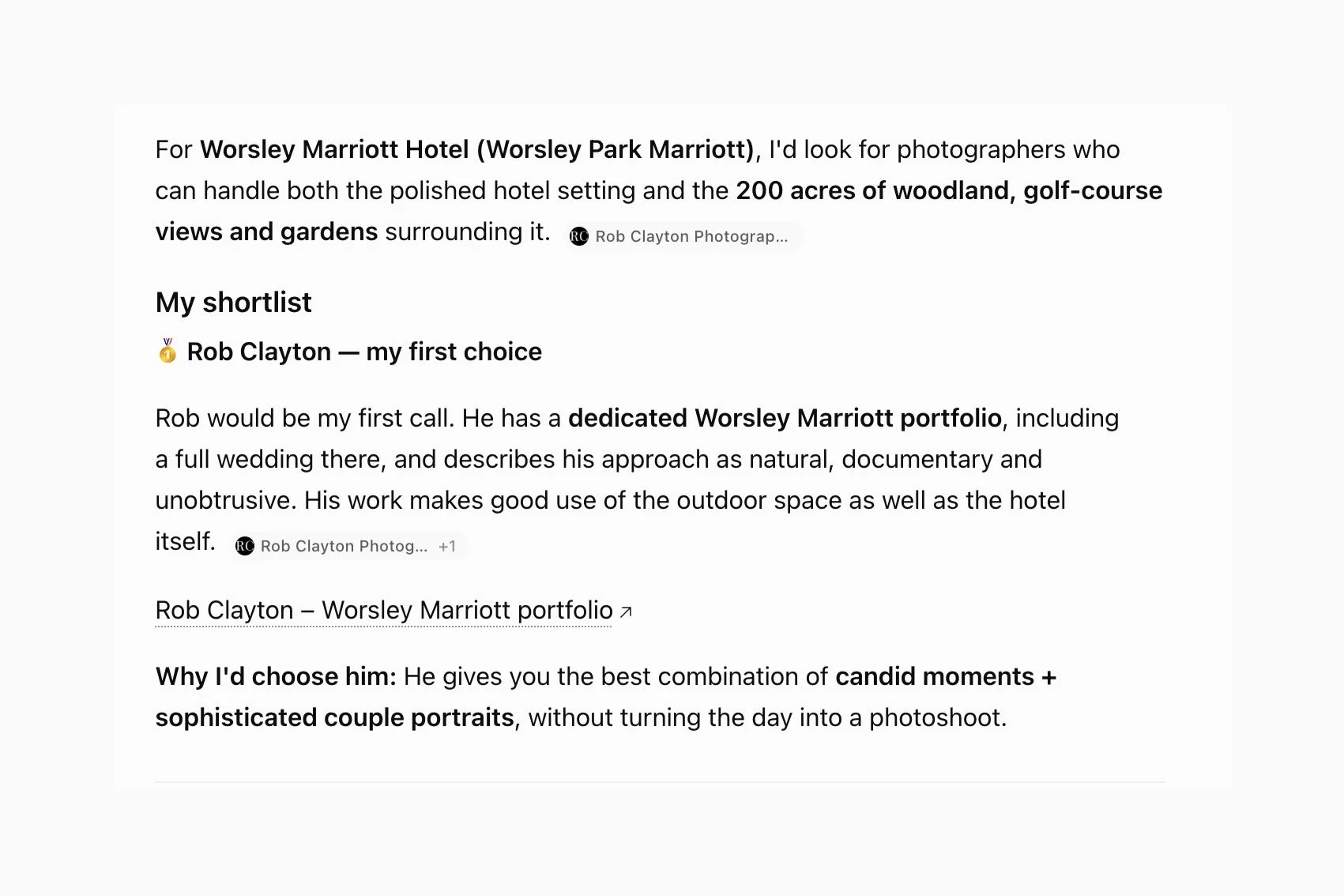Click the bold '200 acres of woodland' phrase
Image resolution: width=1344 pixels, height=896 pixels.
click(872, 190)
